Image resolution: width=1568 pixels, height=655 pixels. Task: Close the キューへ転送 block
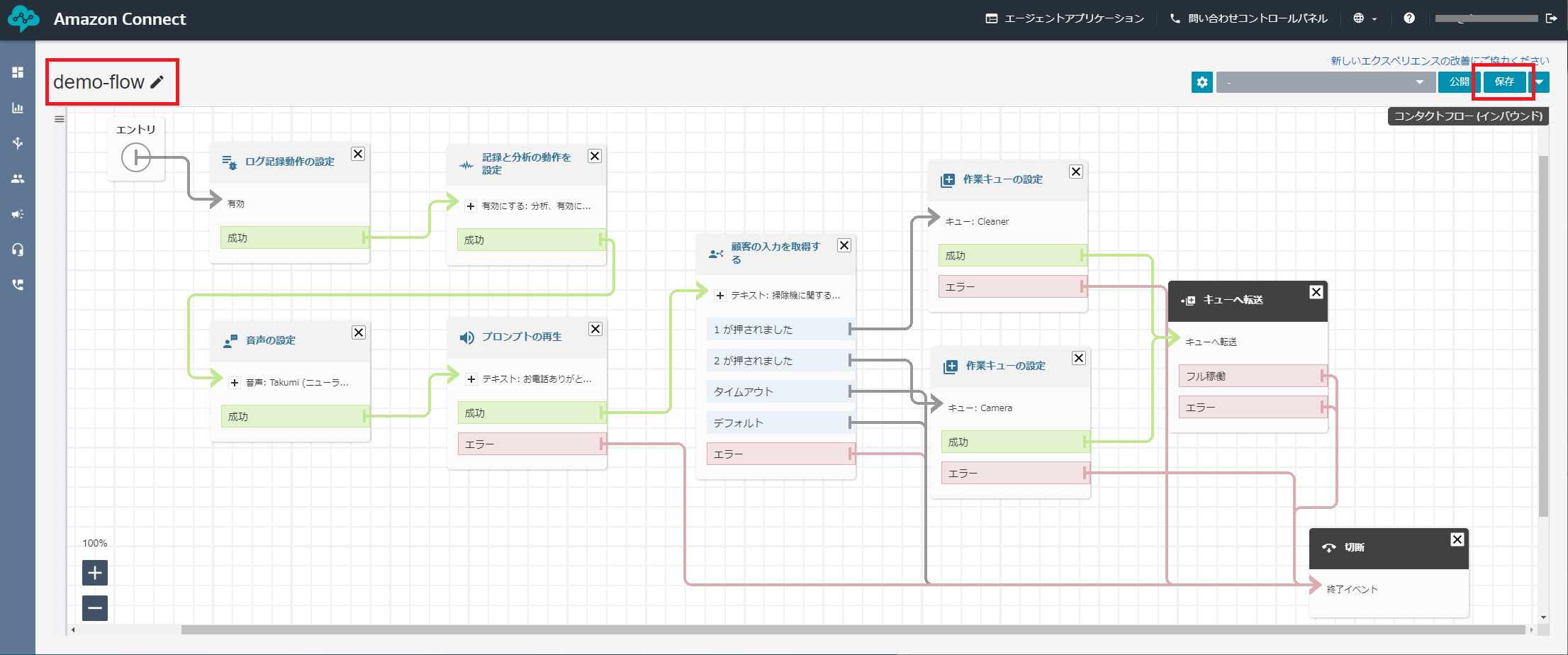[x=1316, y=292]
